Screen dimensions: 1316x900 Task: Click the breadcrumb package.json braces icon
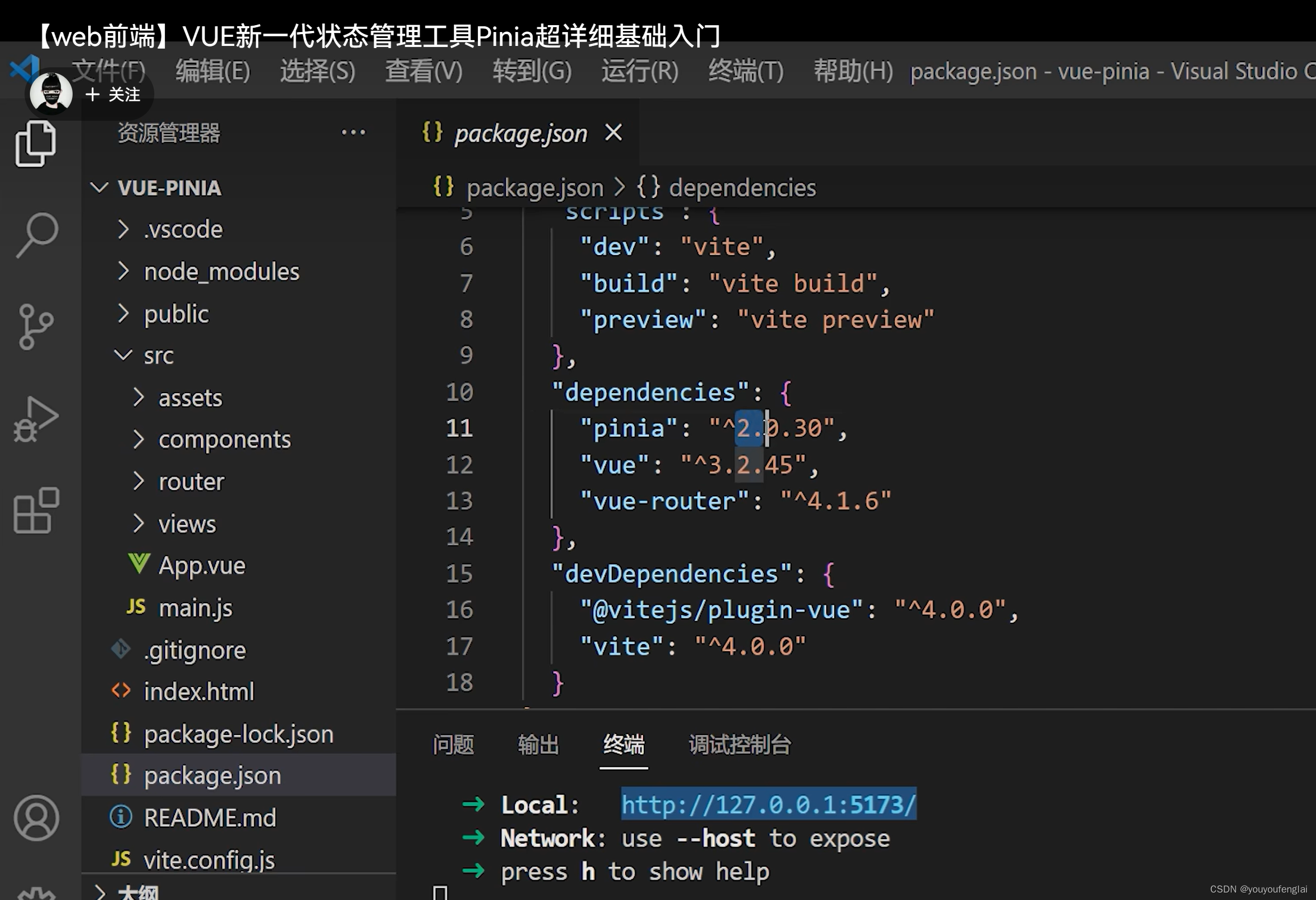coord(443,186)
